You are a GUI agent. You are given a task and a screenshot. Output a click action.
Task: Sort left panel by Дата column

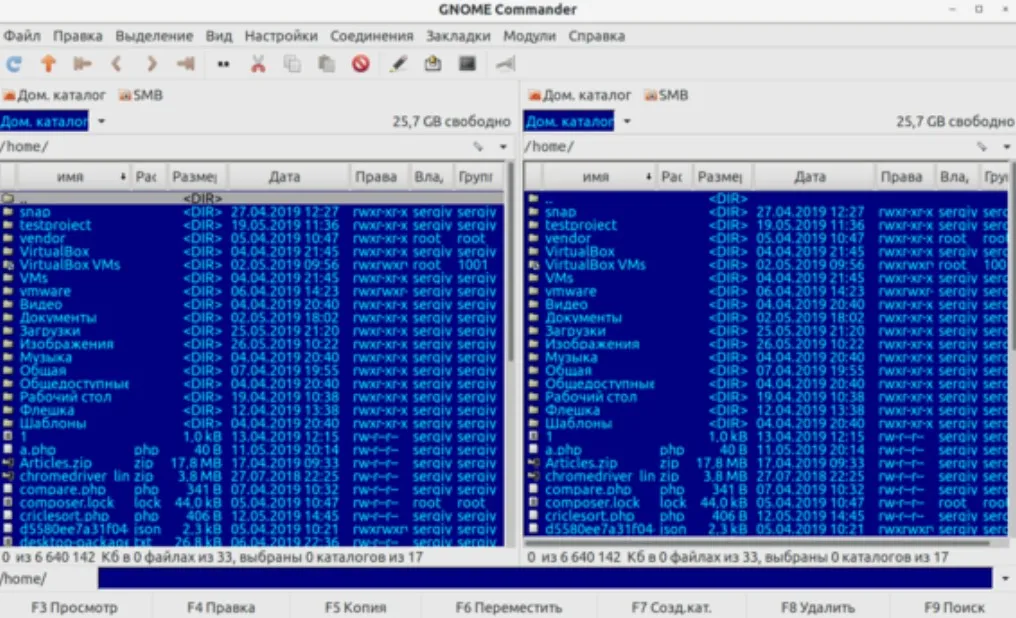[x=289, y=176]
